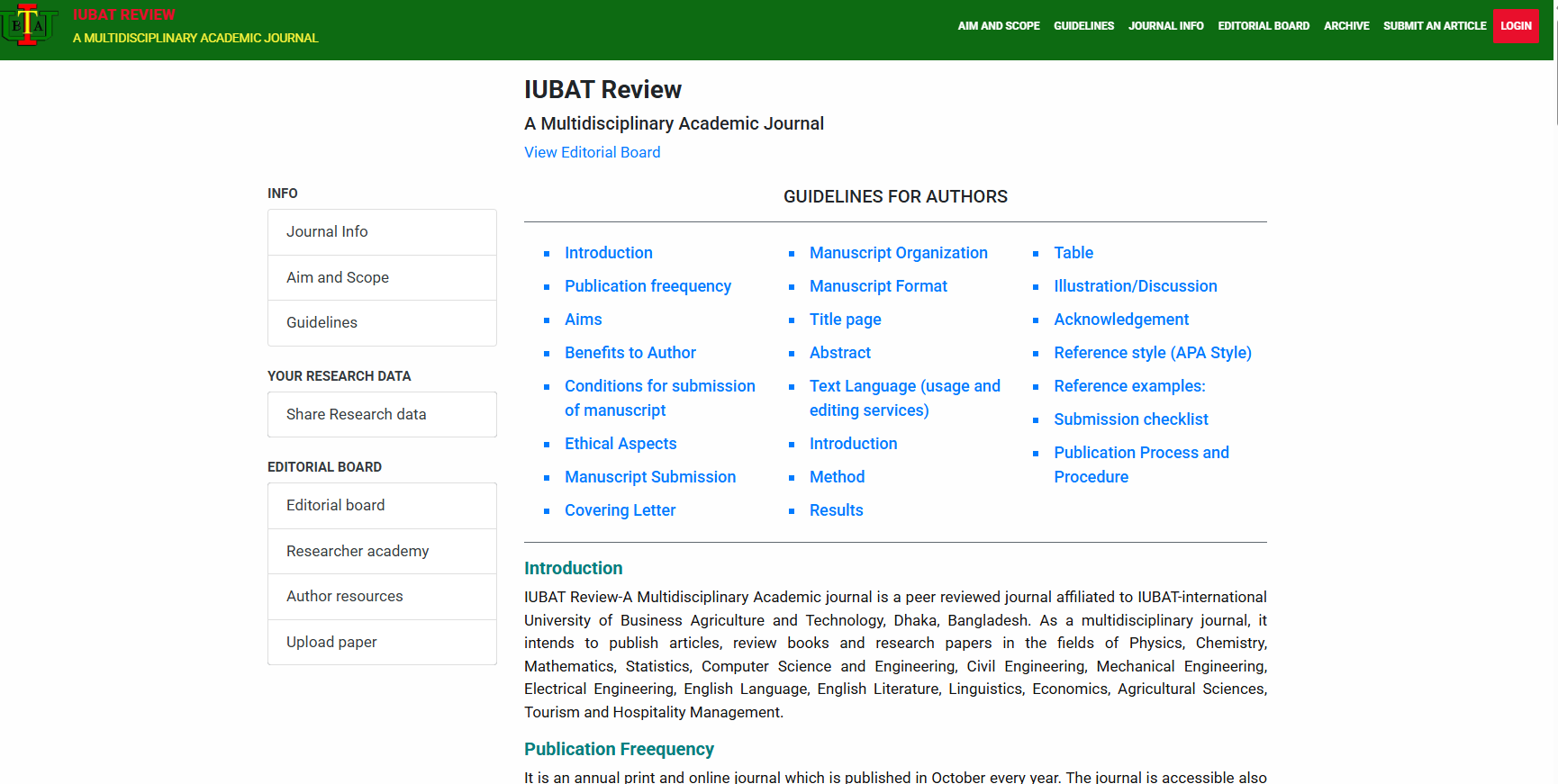Image resolution: width=1558 pixels, height=784 pixels.
Task: Jump to Introduction link above Publication freequency
Action: click(609, 253)
